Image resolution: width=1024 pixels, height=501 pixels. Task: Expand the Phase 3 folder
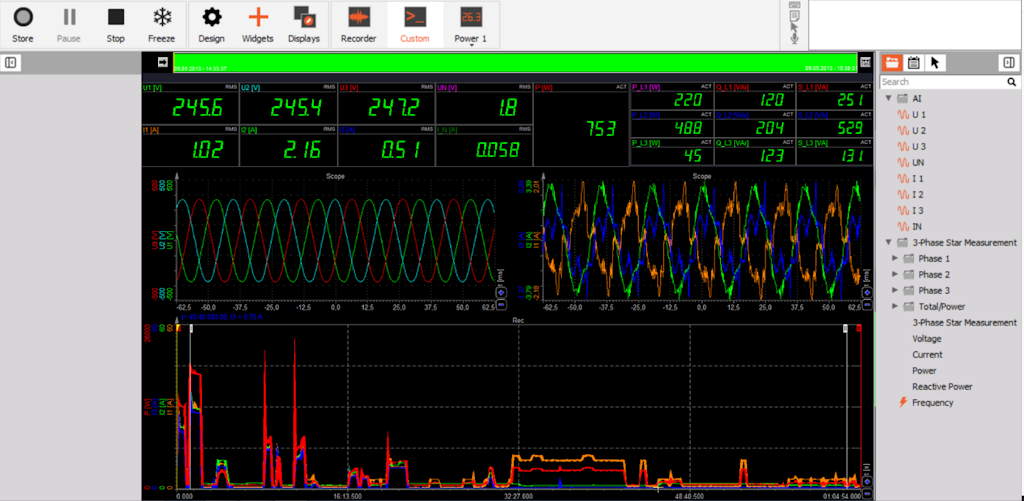[895, 291]
